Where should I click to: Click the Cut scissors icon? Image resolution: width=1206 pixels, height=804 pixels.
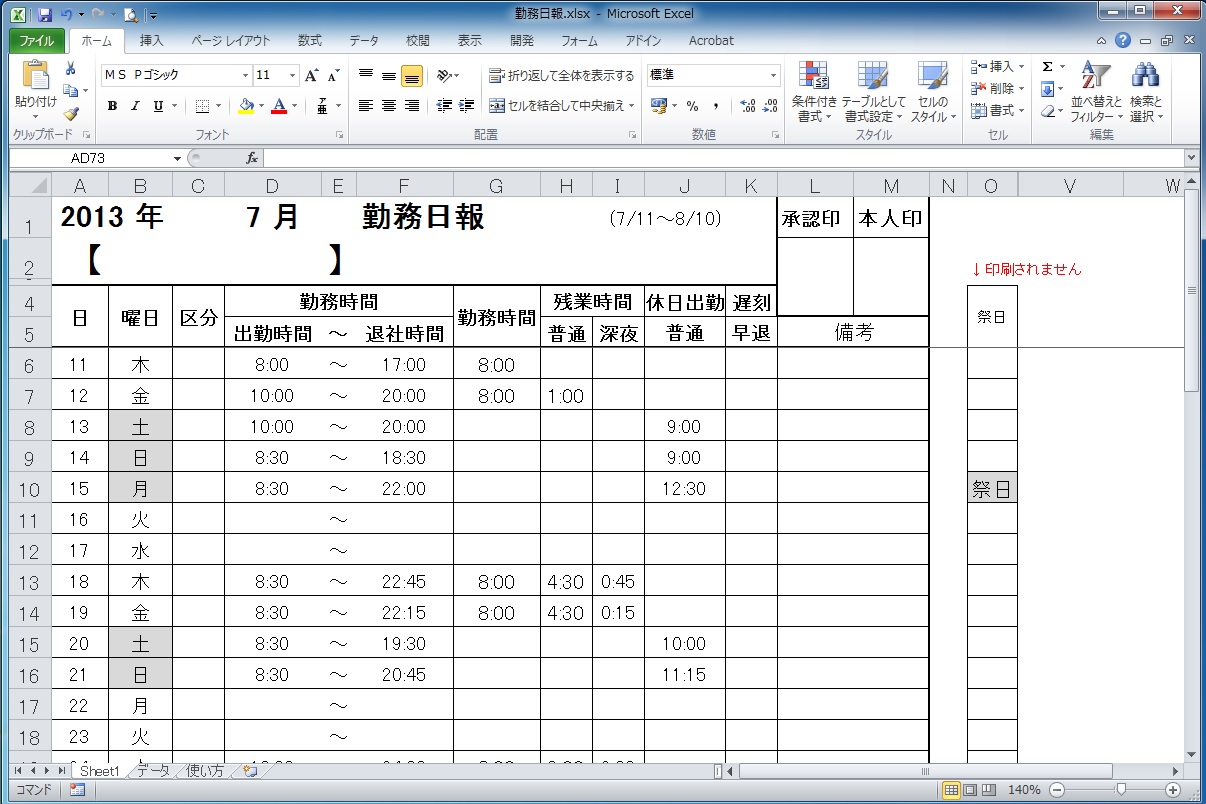pos(70,69)
